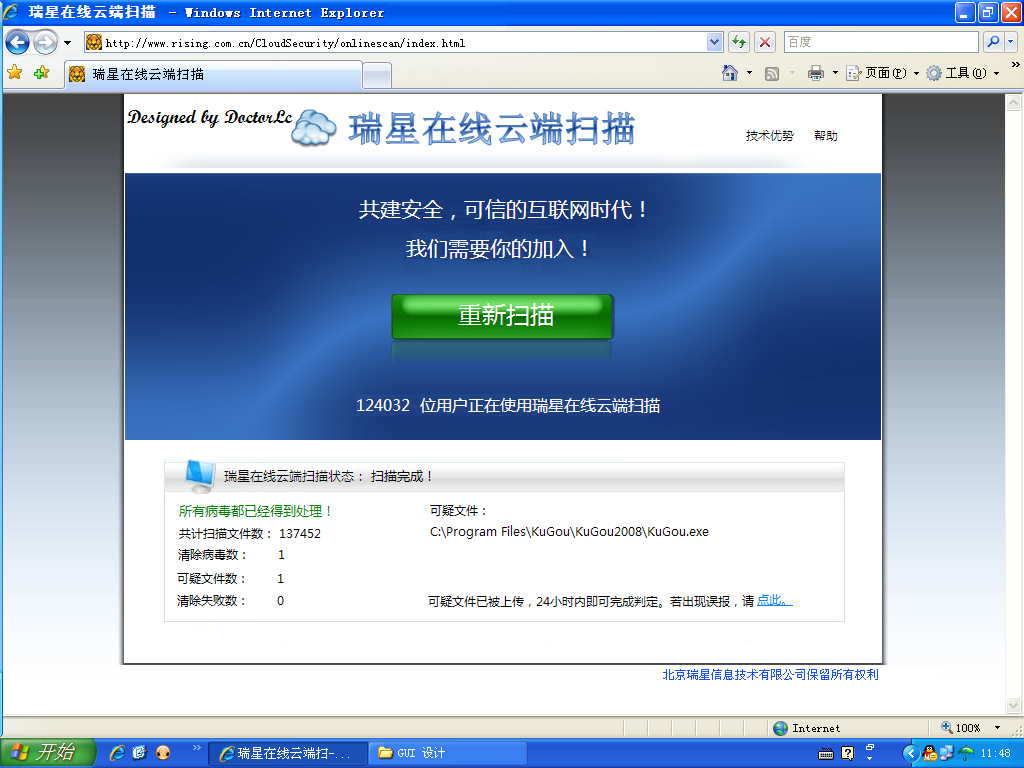Select the 瑞星在线云端扫描 browser tab
Screen dimensions: 1024x768
[x=214, y=74]
